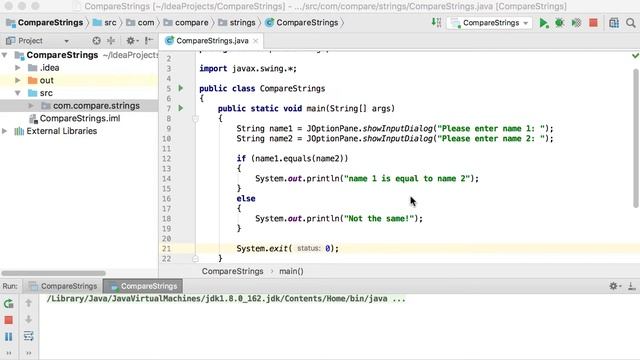The height and width of the screenshot is (360, 640).
Task: Click the build project arrow icon
Action: point(436,22)
